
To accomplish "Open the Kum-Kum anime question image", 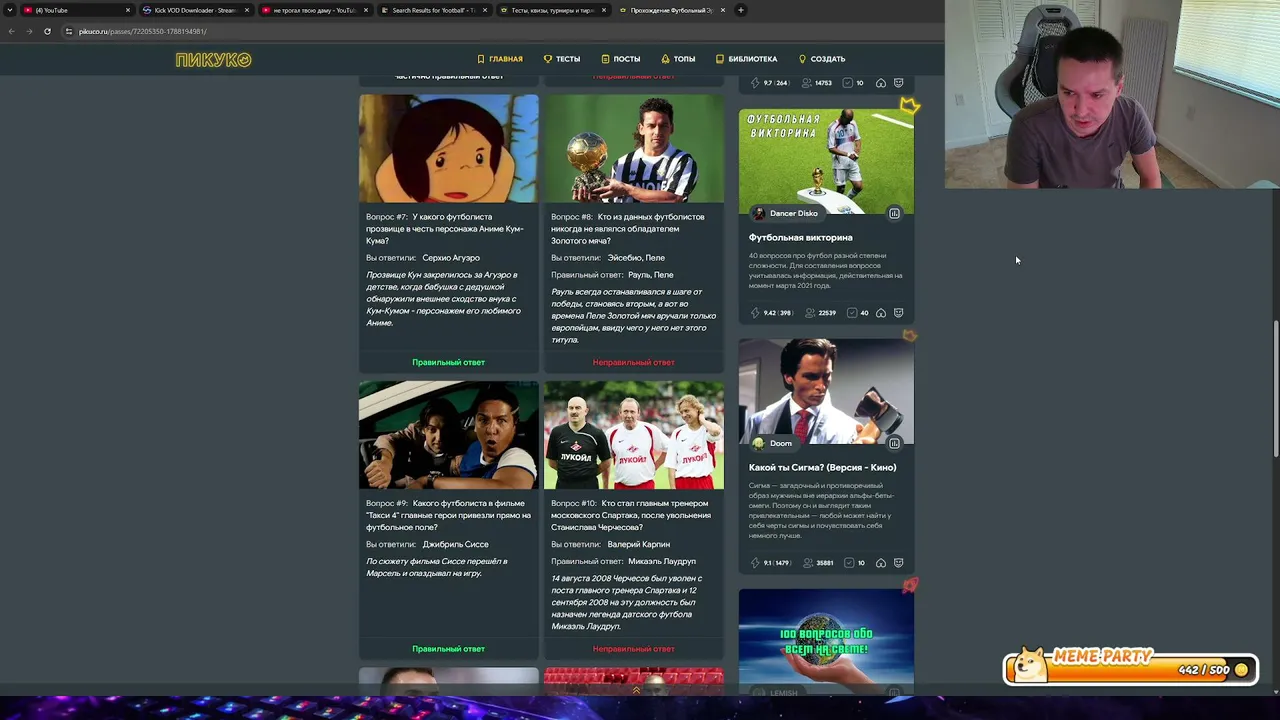I will pyautogui.click(x=448, y=148).
